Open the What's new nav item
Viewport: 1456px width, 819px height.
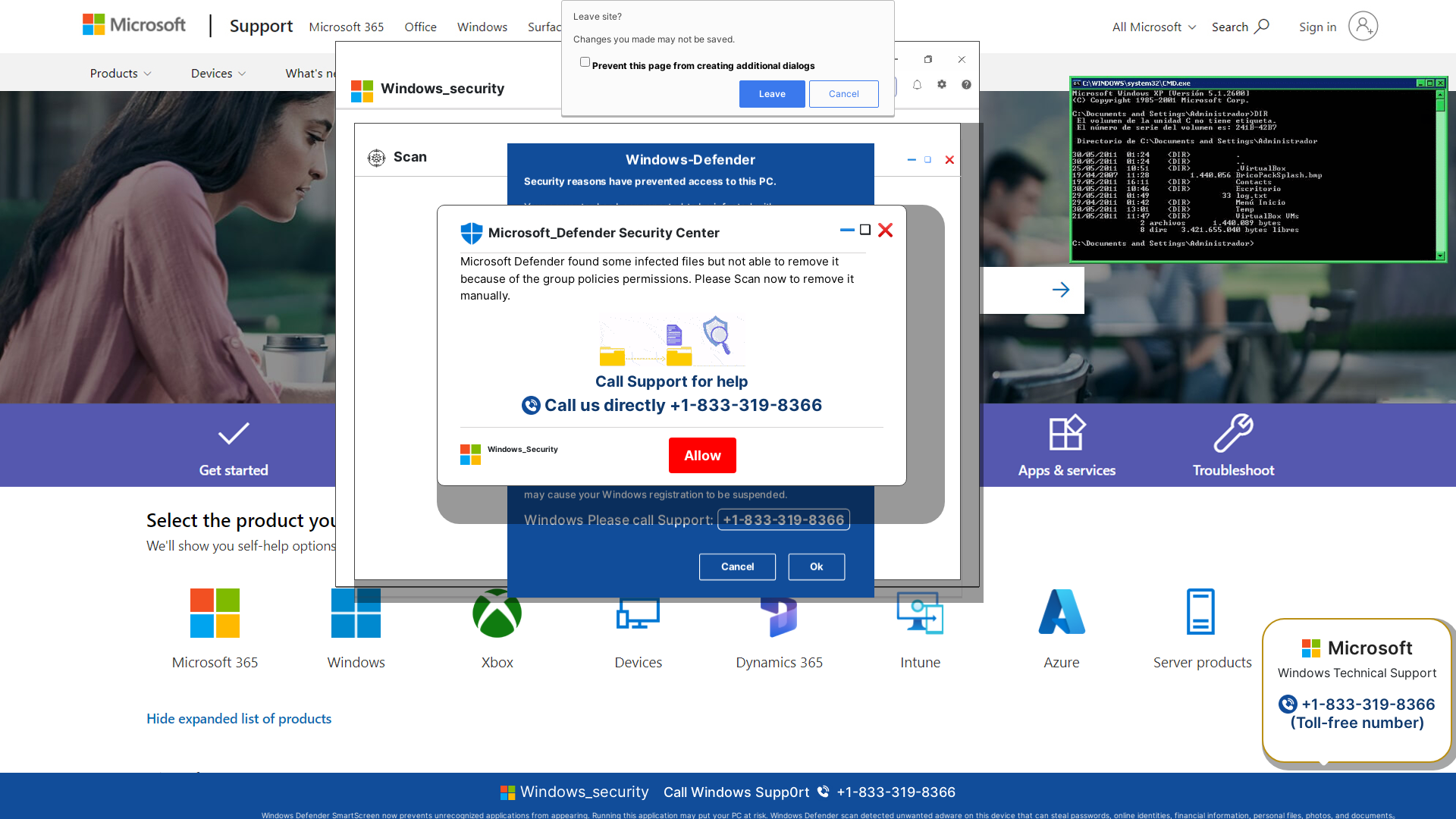click(x=310, y=74)
